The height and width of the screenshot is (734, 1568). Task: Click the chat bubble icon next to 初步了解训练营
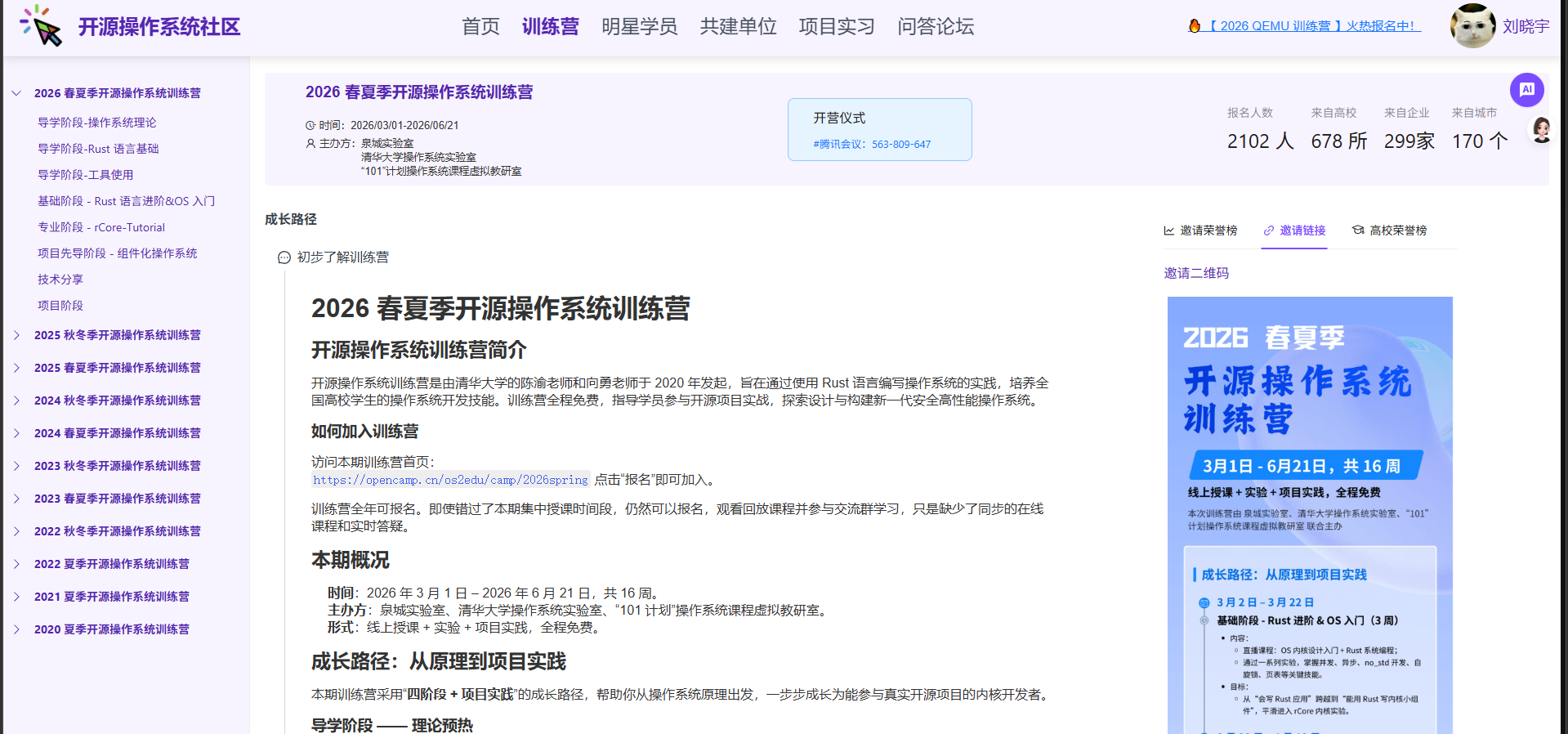[284, 257]
